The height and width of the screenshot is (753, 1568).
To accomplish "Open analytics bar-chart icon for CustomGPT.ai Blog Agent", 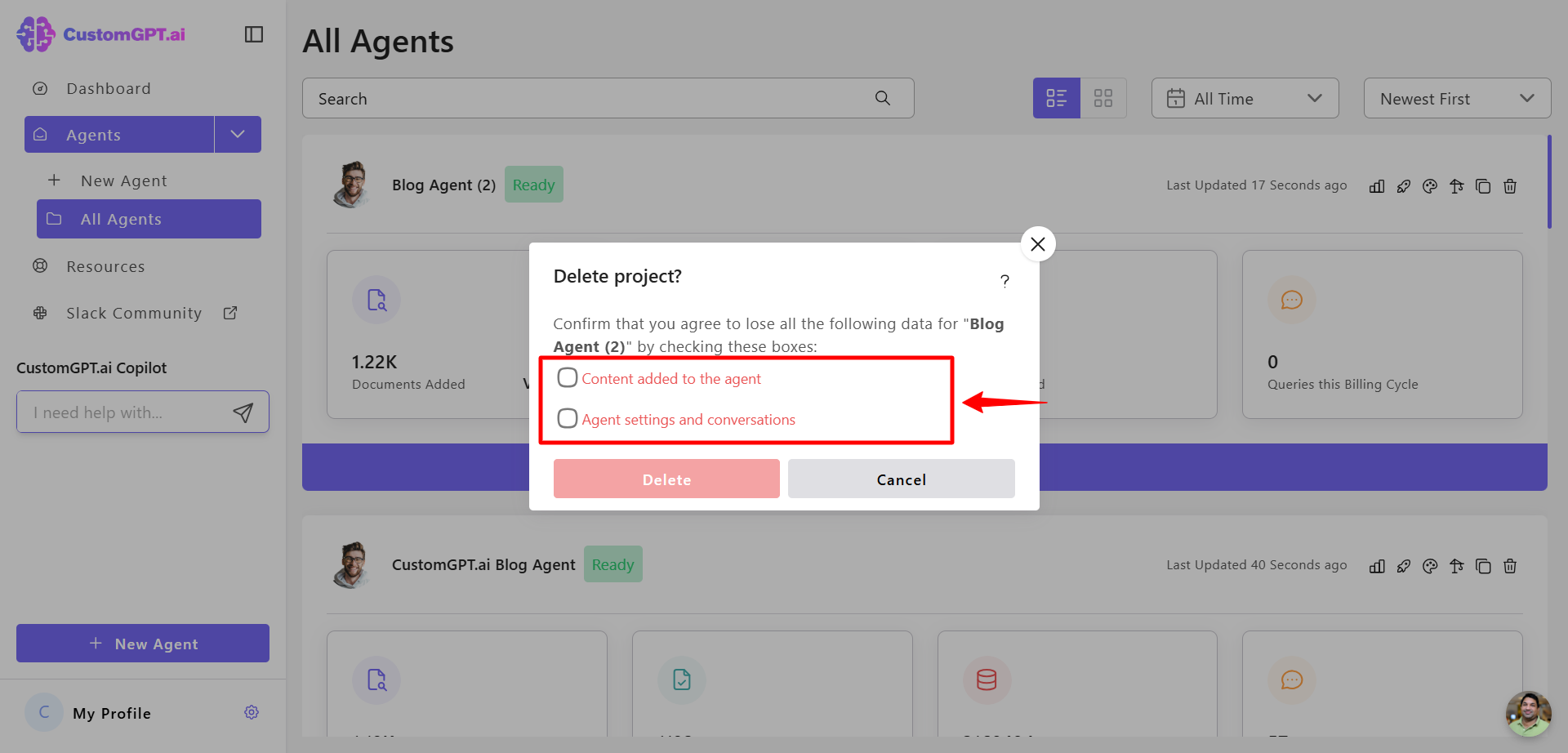I will coord(1377,566).
